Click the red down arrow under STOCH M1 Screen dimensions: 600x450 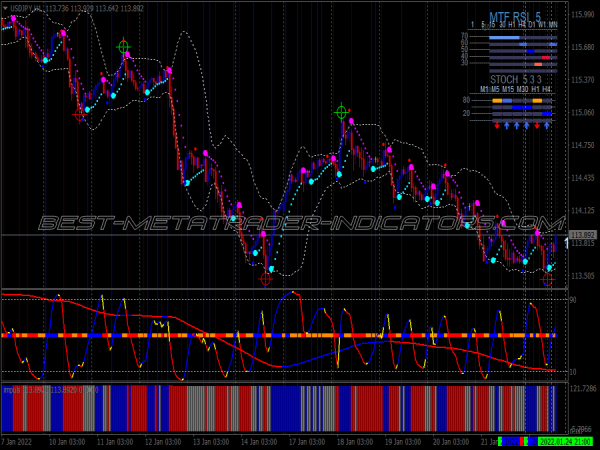497,125
